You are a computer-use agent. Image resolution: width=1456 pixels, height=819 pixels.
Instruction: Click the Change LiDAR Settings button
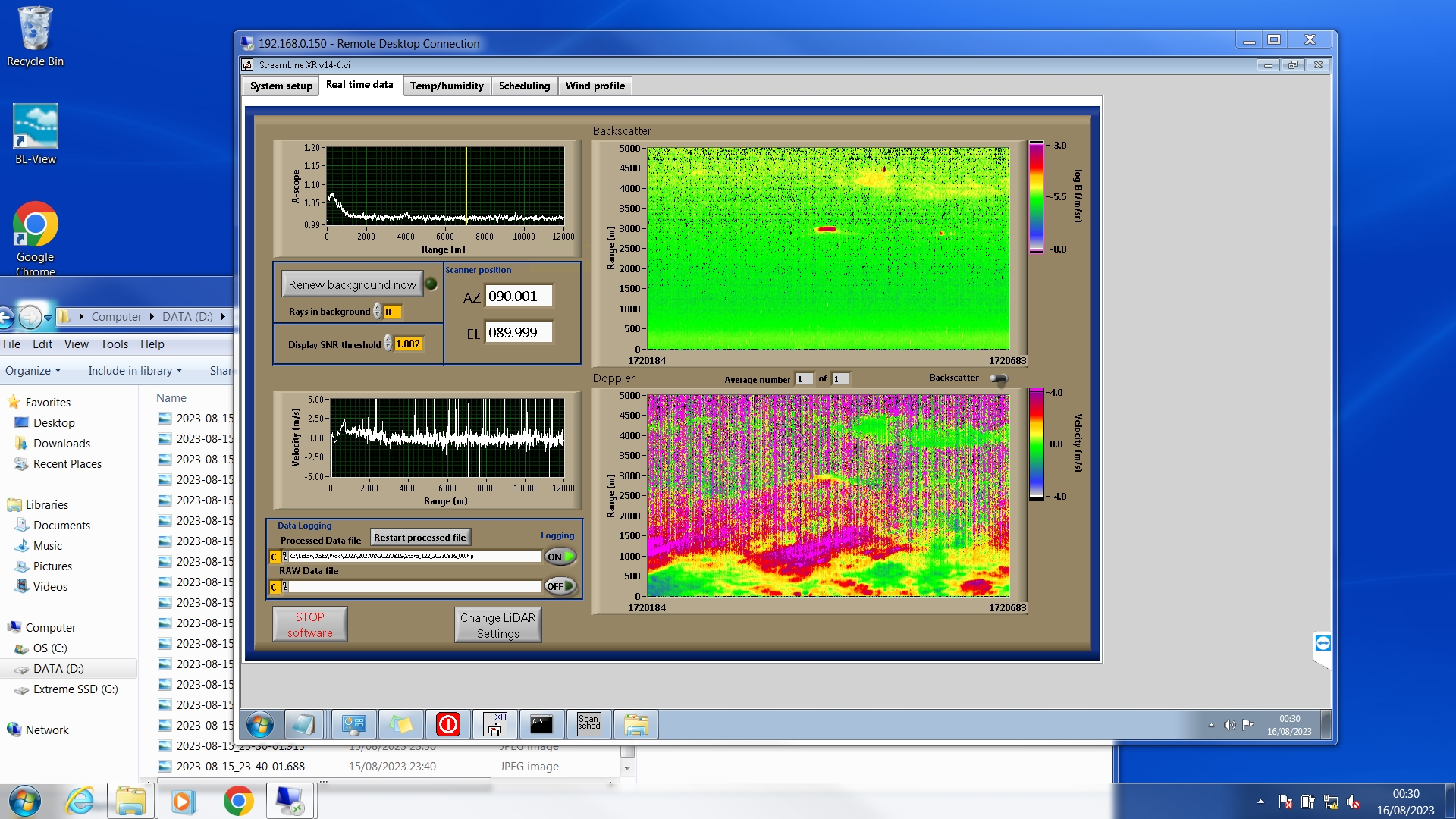click(497, 626)
